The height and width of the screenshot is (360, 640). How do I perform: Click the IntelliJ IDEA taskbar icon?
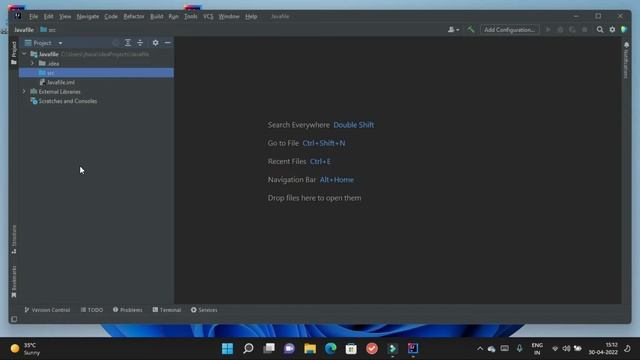(413, 349)
